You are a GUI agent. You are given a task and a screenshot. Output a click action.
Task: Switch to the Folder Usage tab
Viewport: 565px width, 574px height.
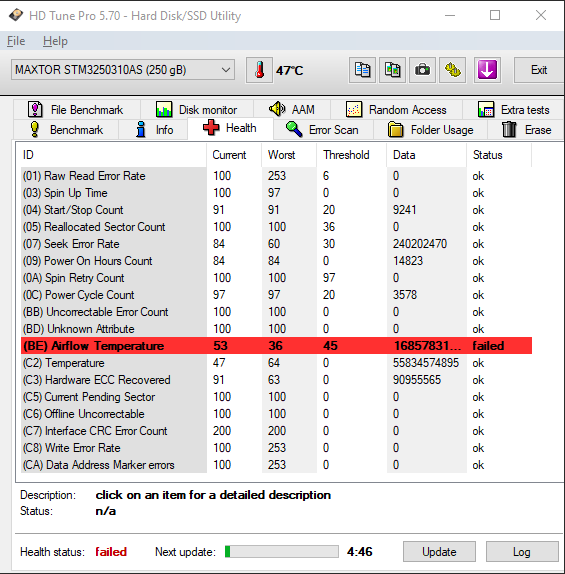point(431,130)
